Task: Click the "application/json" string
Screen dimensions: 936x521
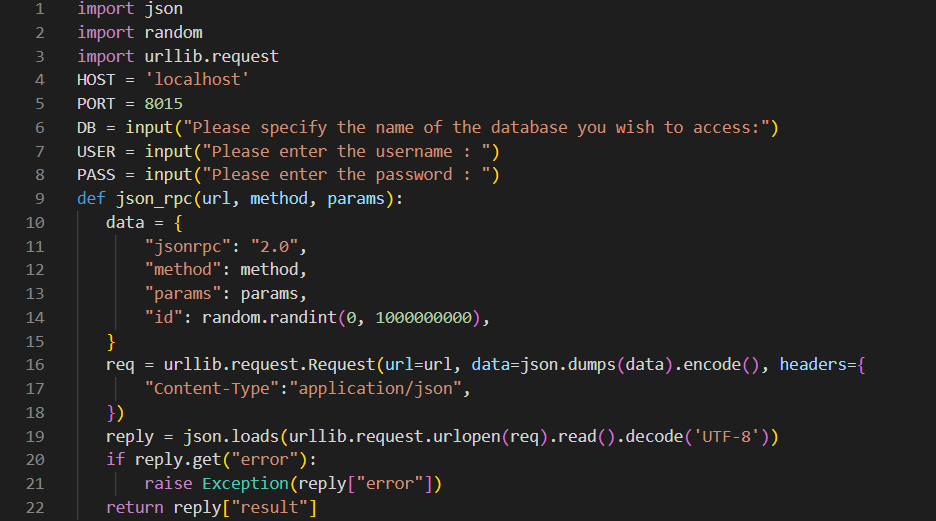Action: tap(375, 389)
